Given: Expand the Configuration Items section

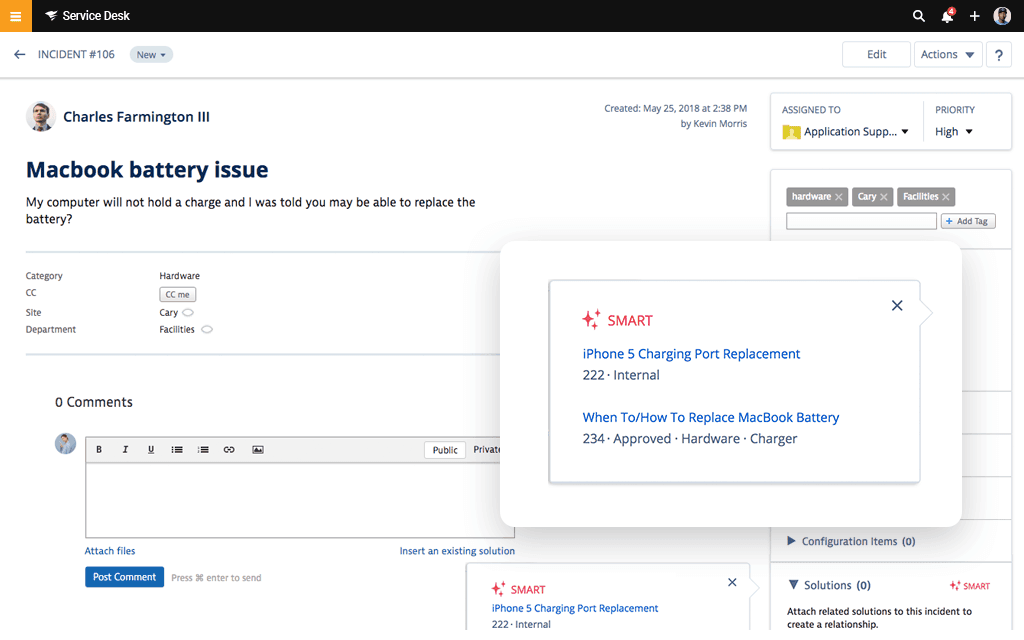Looking at the screenshot, I should (x=851, y=541).
